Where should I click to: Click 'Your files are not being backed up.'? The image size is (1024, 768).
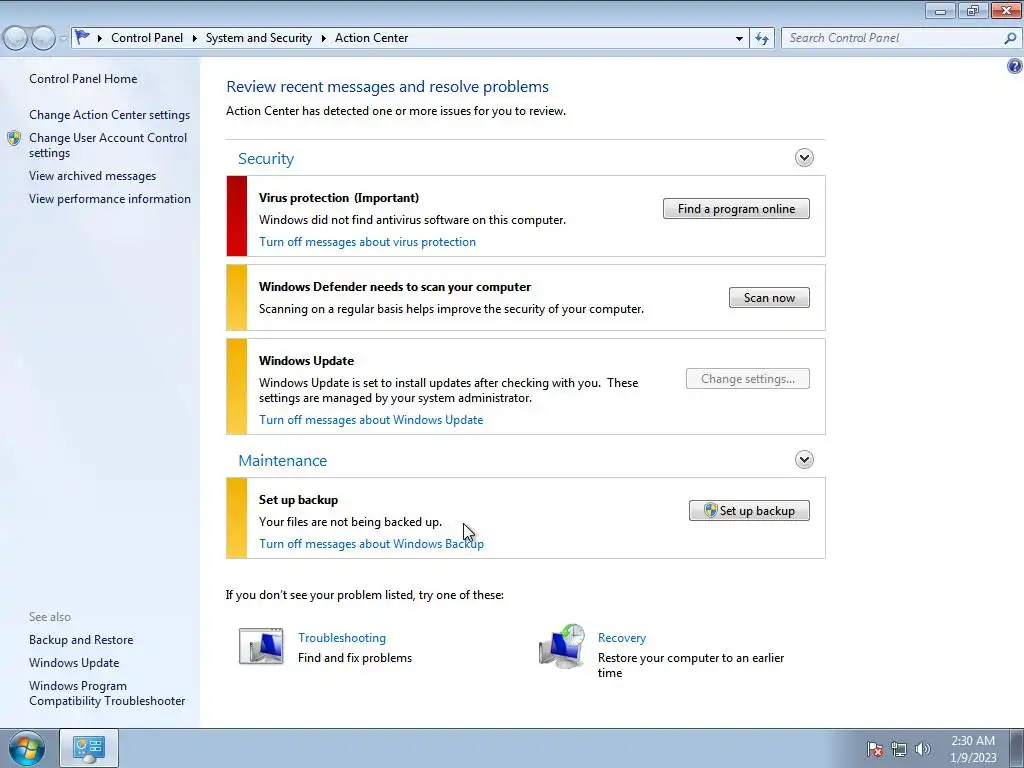(350, 522)
